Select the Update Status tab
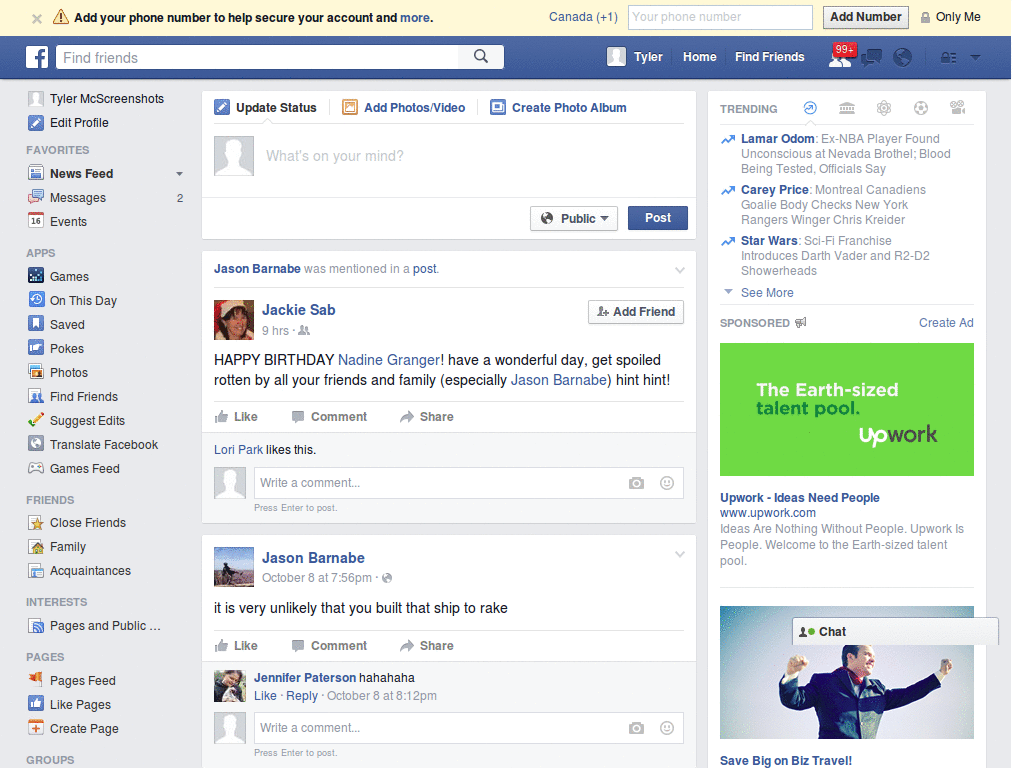Screen dimensions: 1024x768 [266, 108]
